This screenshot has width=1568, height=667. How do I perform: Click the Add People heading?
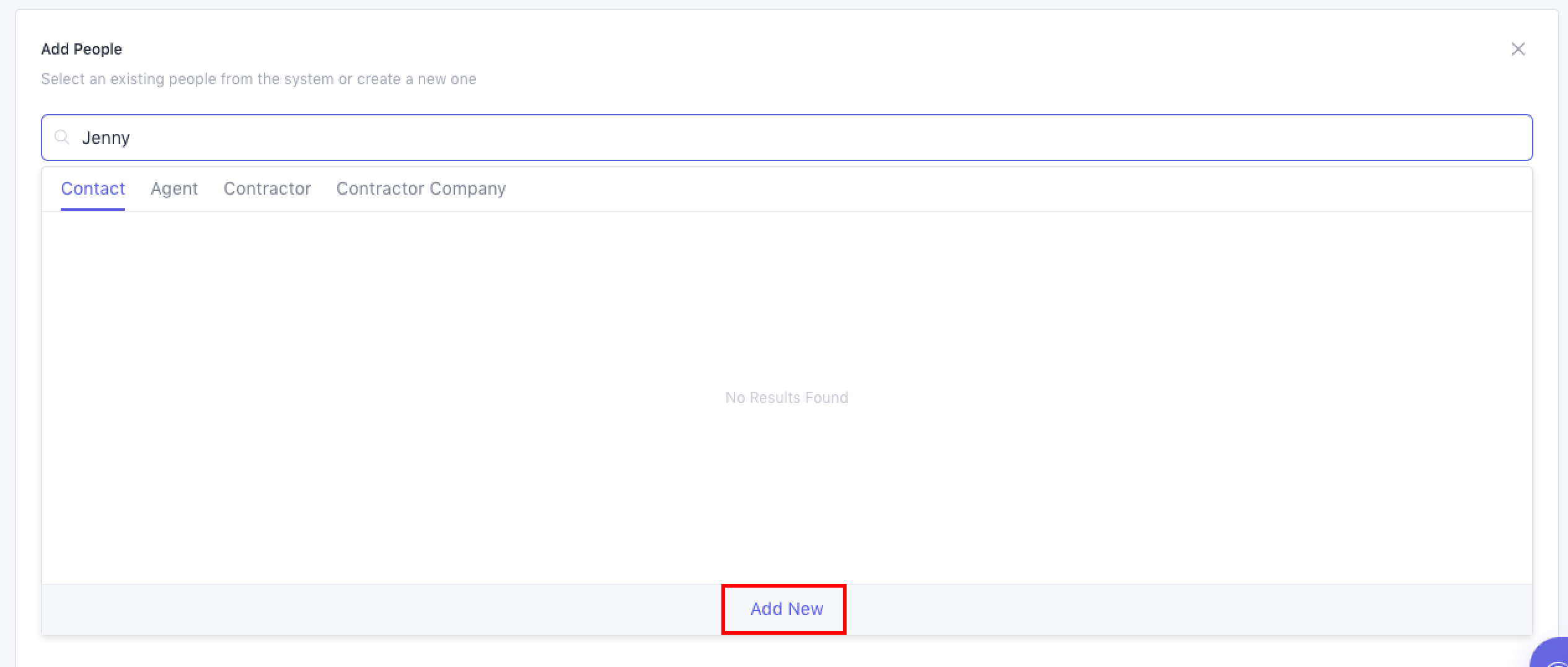pyautogui.click(x=81, y=49)
